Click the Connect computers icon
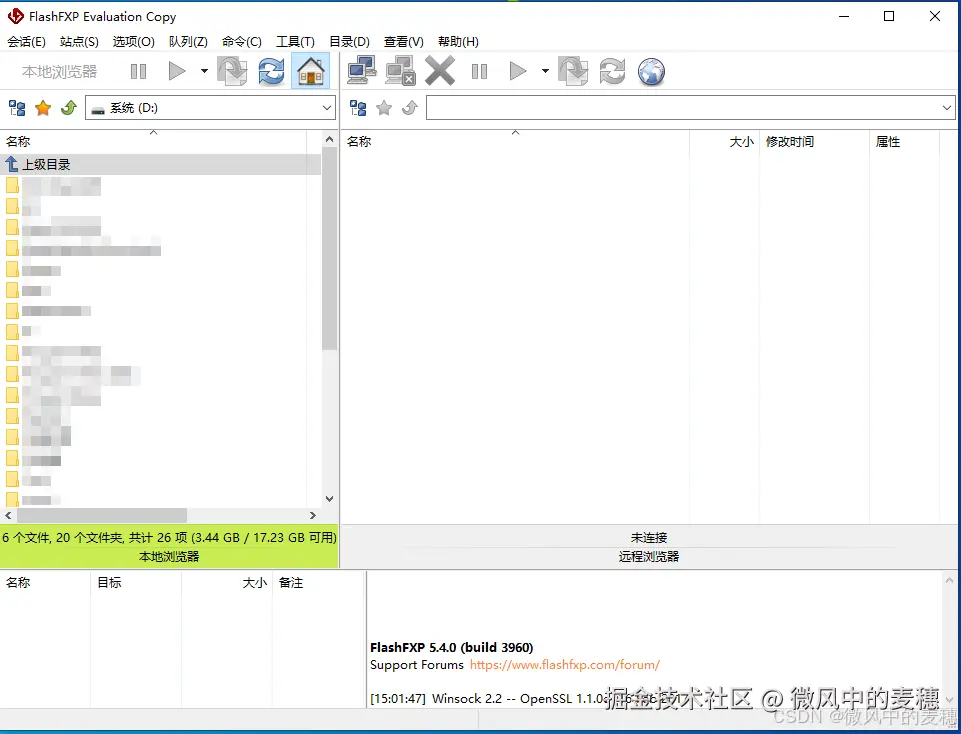The height and width of the screenshot is (734, 961). pyautogui.click(x=362, y=70)
